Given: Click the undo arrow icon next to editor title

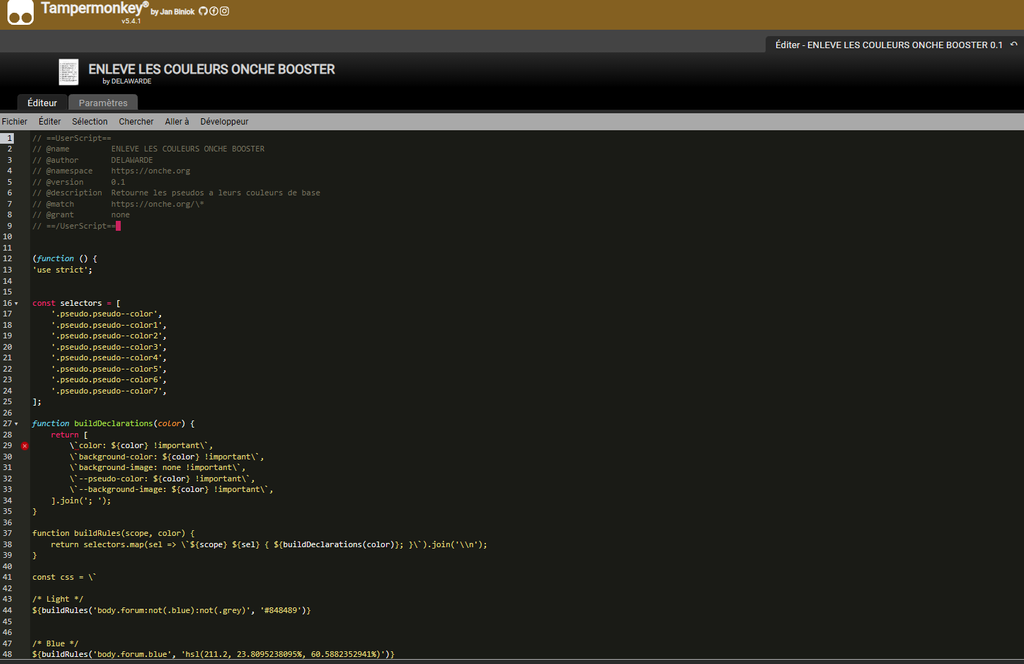Looking at the screenshot, I should coord(1014,44).
